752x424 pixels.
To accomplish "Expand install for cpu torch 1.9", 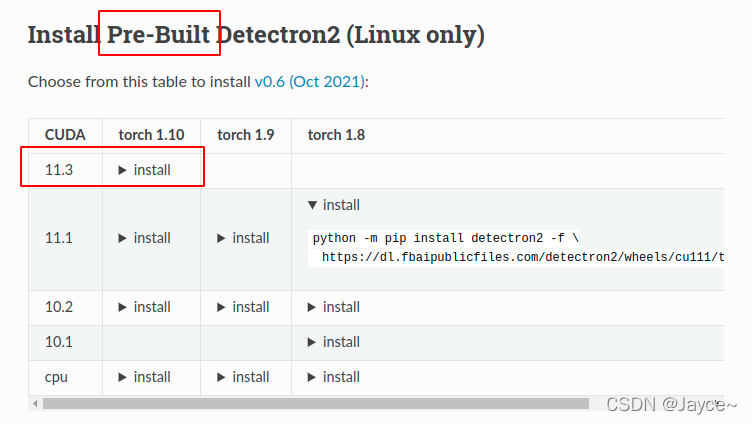I will pyautogui.click(x=243, y=377).
